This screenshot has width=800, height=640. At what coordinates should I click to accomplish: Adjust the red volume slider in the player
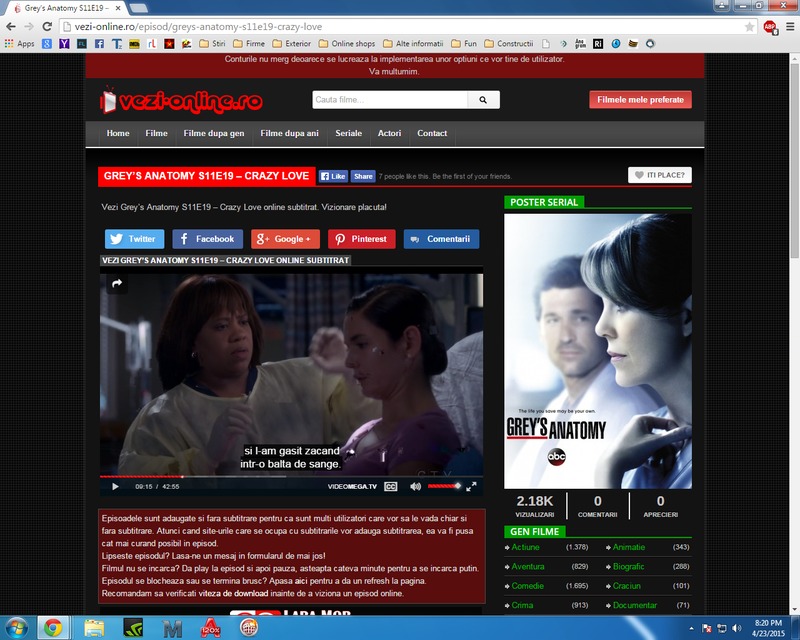(x=444, y=486)
